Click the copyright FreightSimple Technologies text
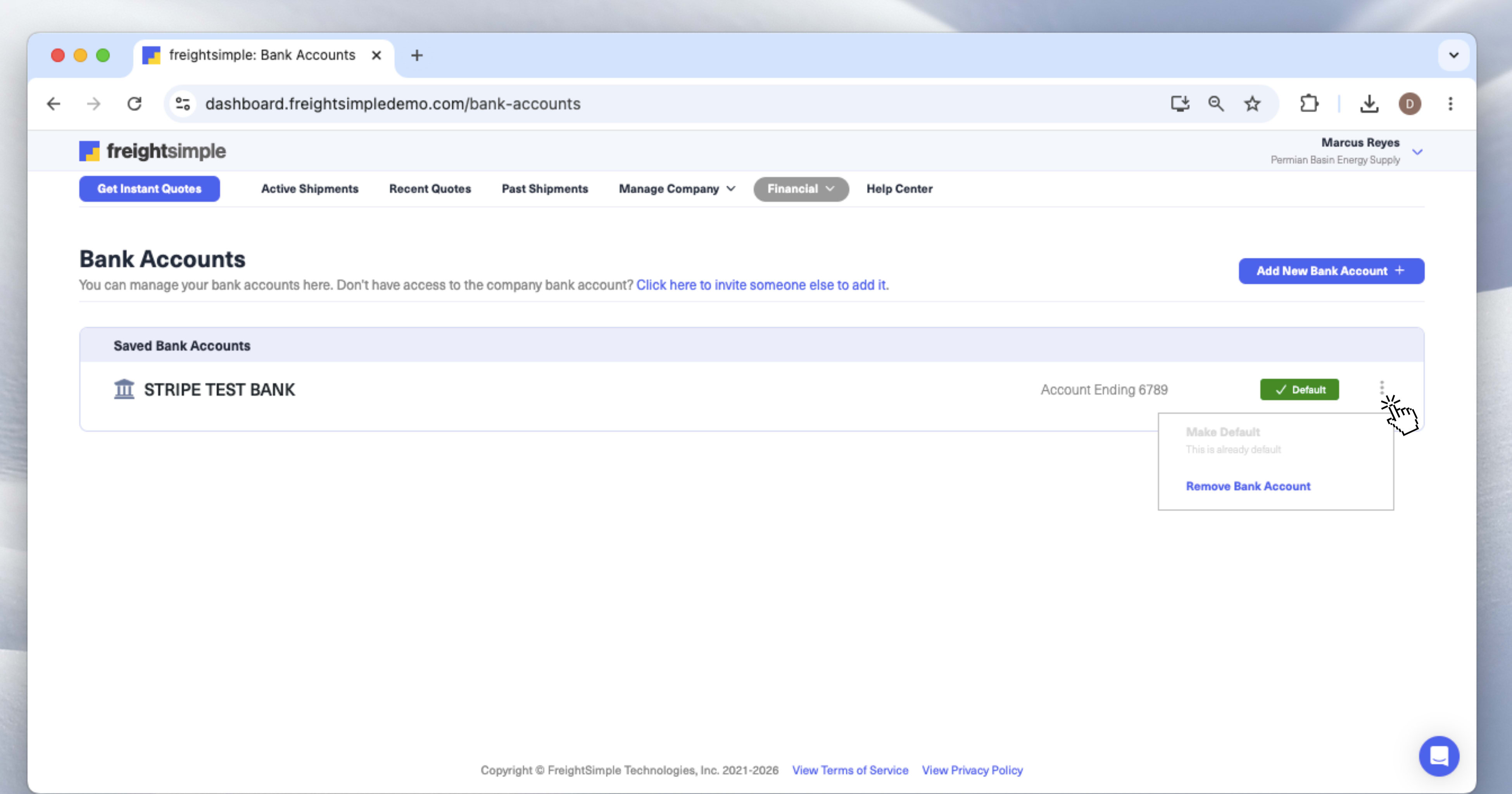Screen dimensions: 1512x794 click(x=629, y=770)
